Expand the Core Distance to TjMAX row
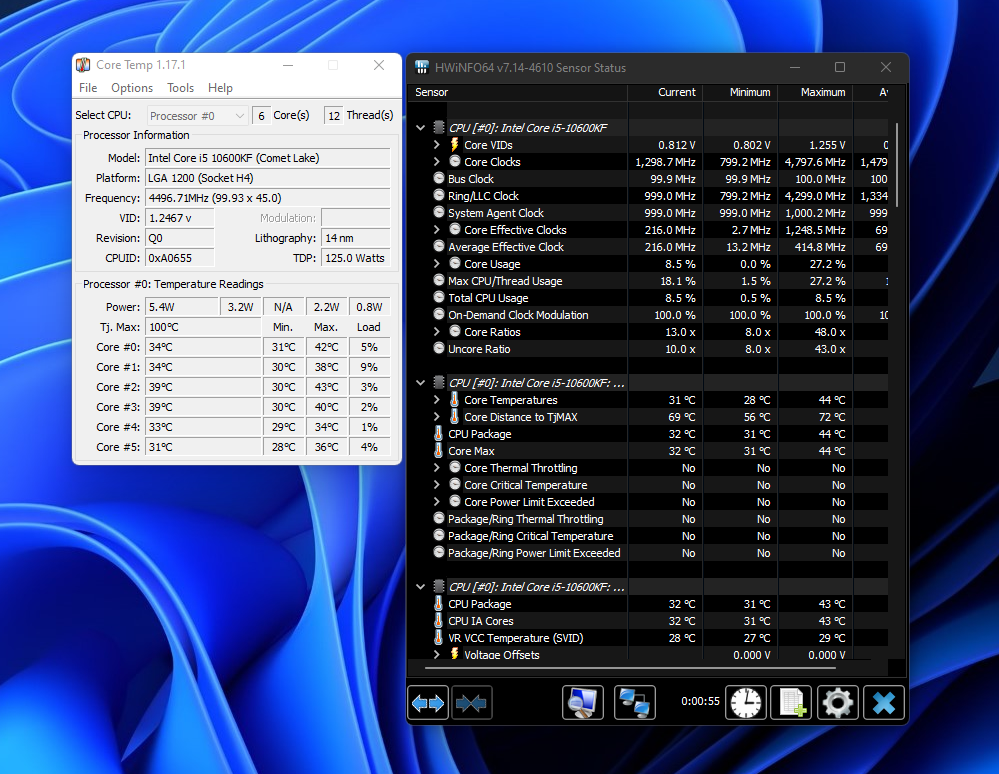This screenshot has height=774, width=999. [x=436, y=417]
